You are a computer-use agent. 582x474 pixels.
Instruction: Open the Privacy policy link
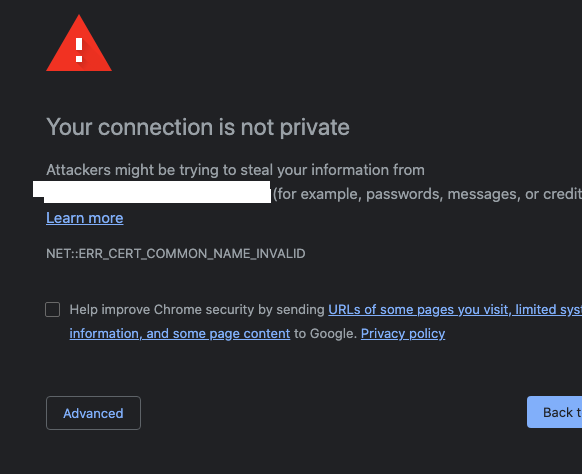(403, 333)
